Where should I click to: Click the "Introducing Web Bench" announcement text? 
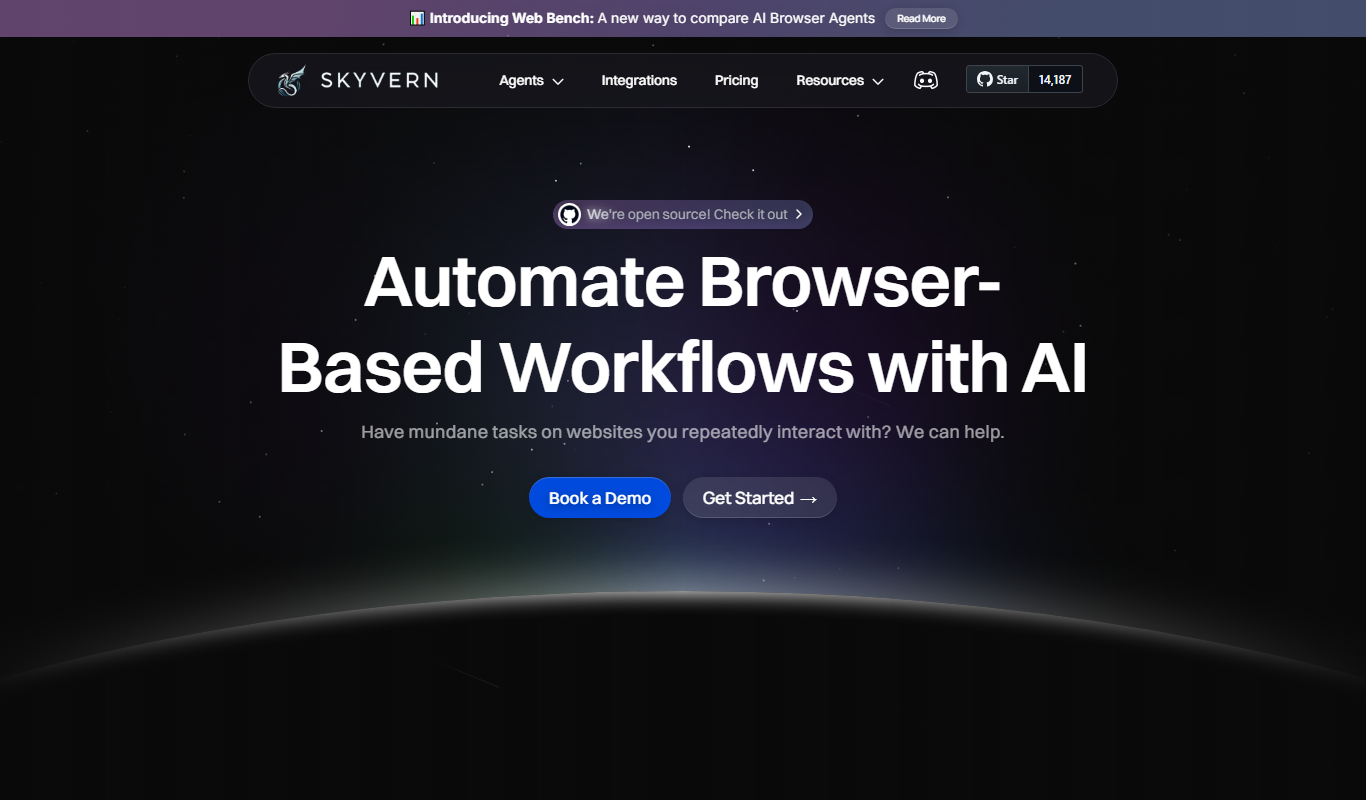click(652, 18)
